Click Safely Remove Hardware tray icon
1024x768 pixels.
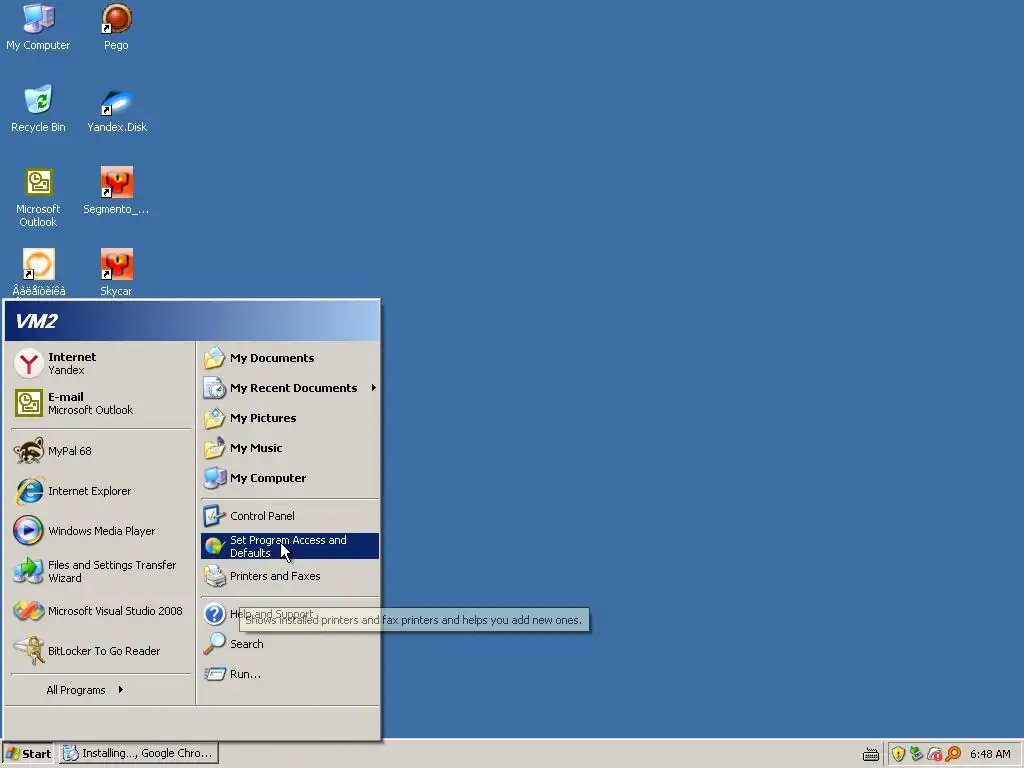pyautogui.click(x=916, y=754)
